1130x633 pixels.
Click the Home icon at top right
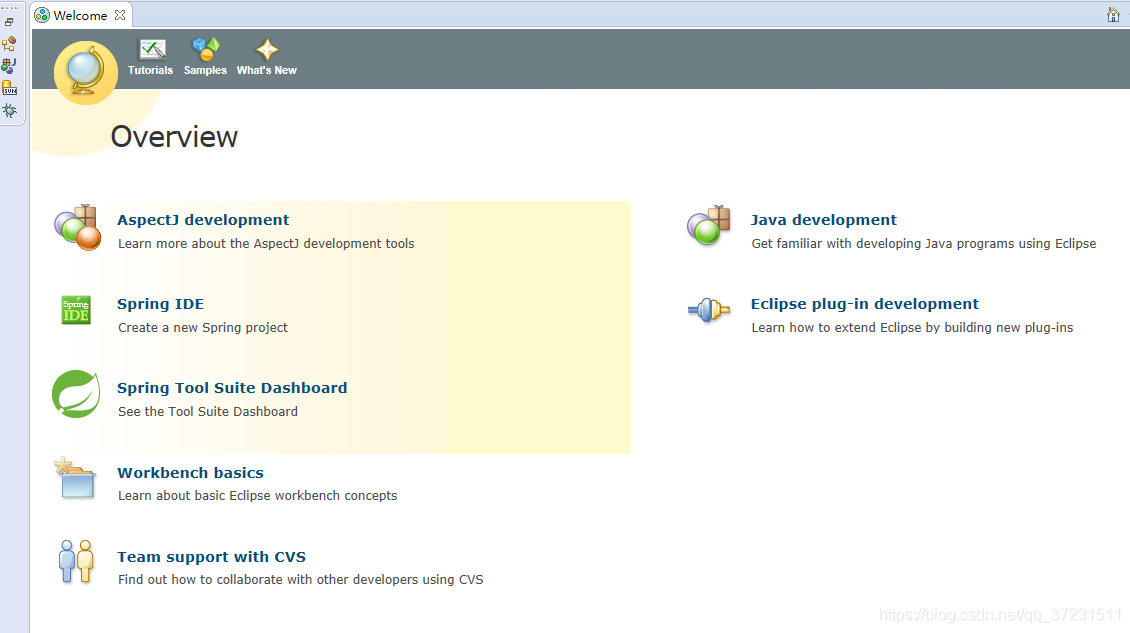coord(1113,14)
